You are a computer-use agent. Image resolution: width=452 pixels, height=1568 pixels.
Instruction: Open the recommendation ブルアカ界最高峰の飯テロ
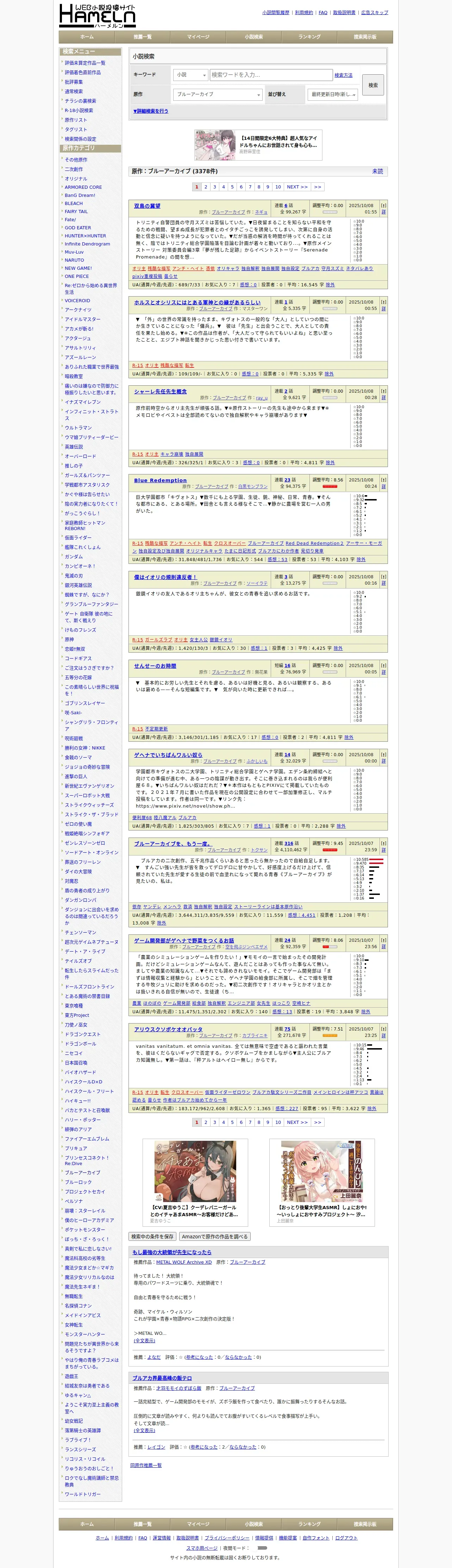(162, 1377)
